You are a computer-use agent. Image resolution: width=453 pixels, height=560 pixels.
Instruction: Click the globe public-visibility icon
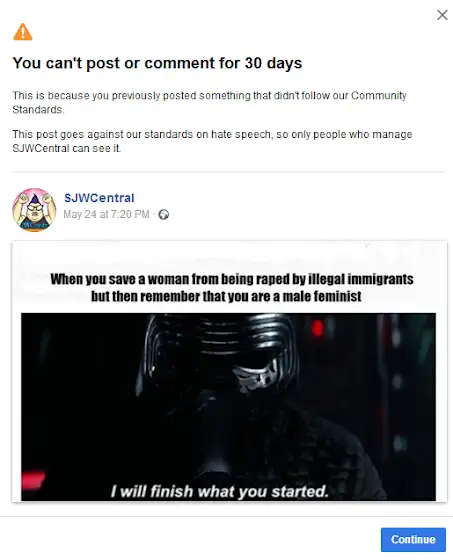pyautogui.click(x=164, y=215)
